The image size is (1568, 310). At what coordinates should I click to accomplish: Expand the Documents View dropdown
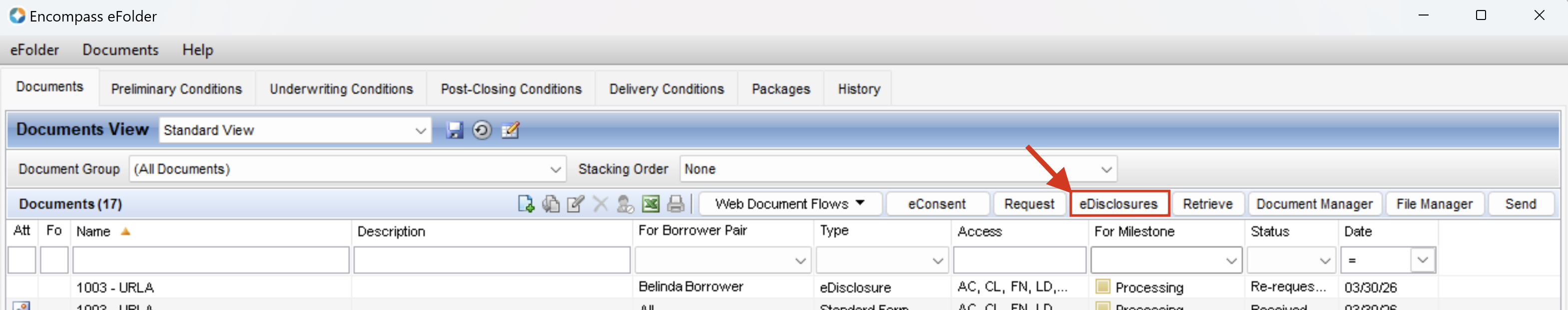[x=420, y=131]
